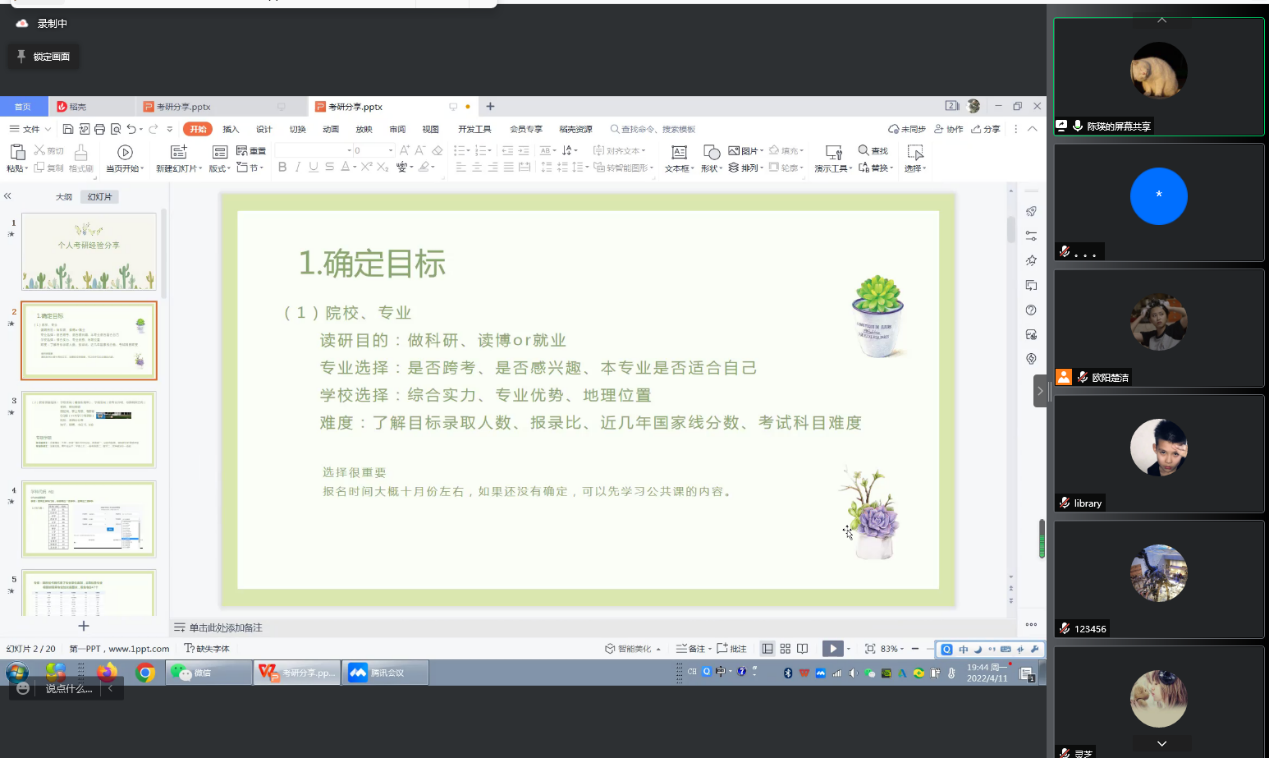Toggle normal view in status bar
1269x758 pixels.
[x=767, y=649]
